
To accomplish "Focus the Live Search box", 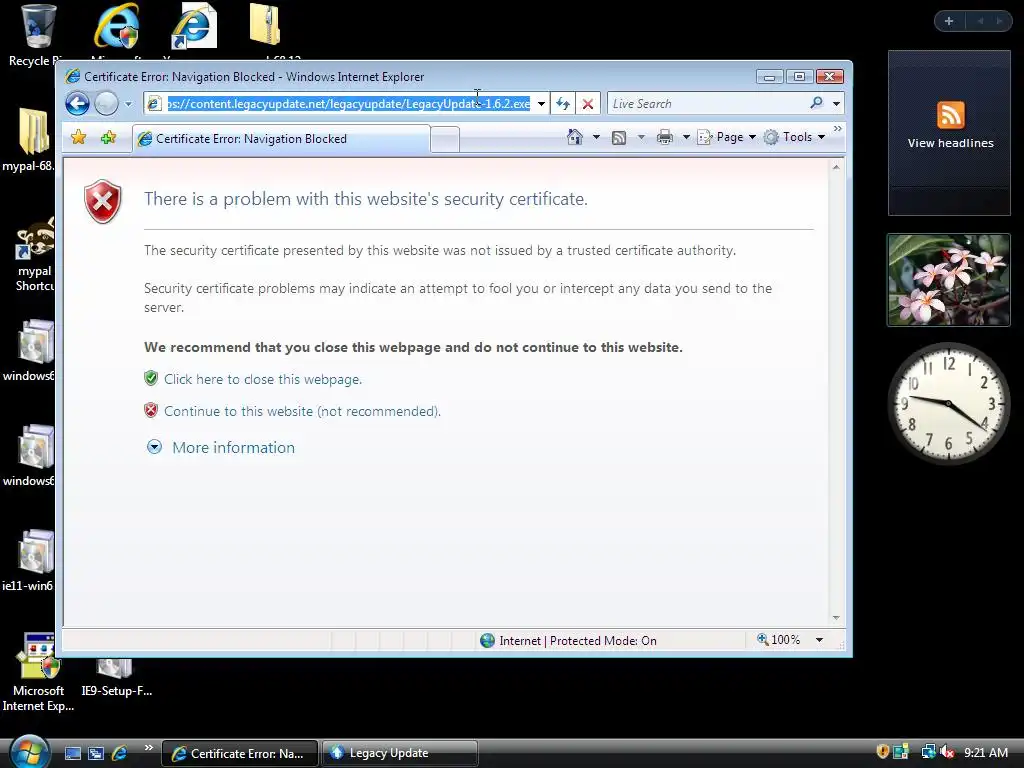I will [x=707, y=104].
